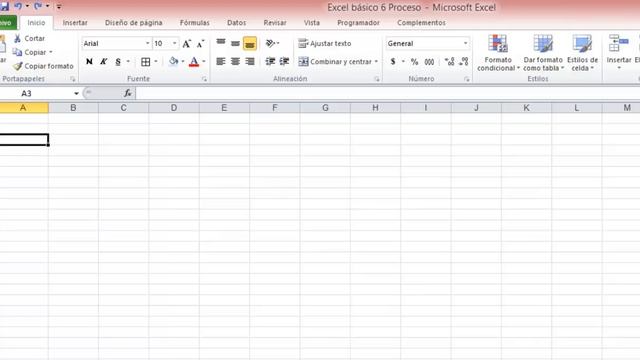This screenshot has width=640, height=360.
Task: Select column header H
Action: [x=375, y=108]
